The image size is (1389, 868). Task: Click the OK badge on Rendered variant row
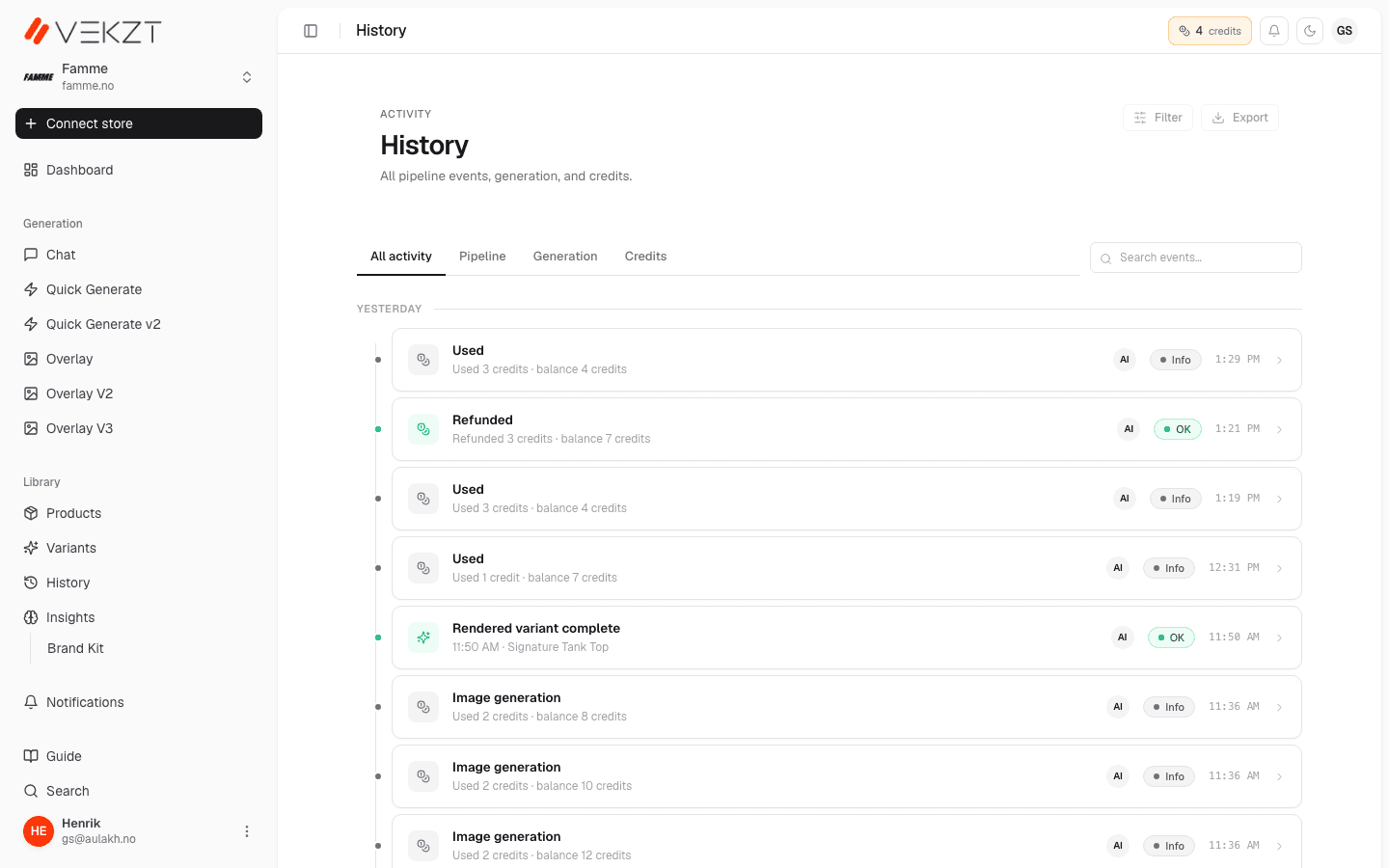[x=1171, y=637]
